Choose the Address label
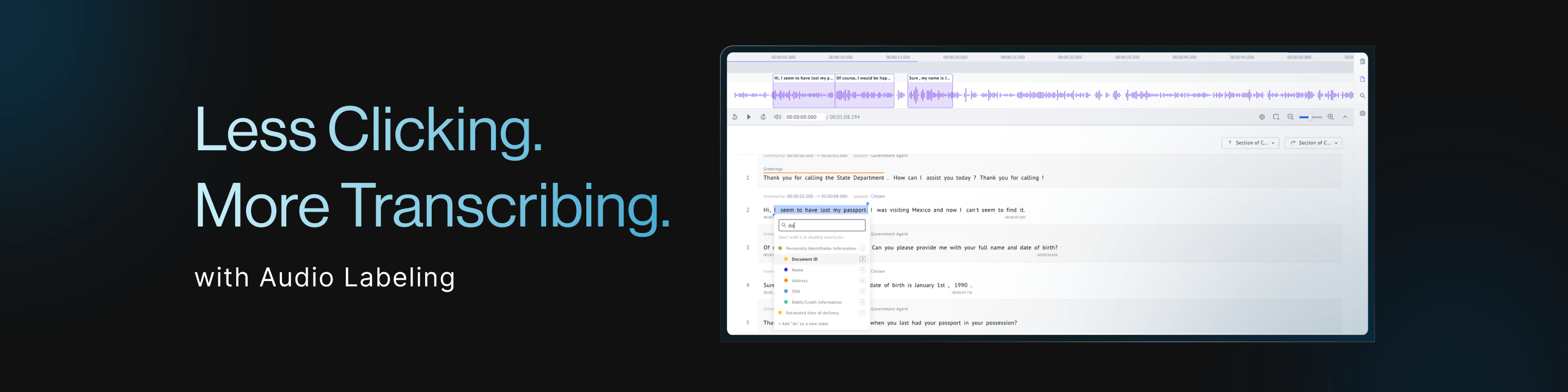The height and width of the screenshot is (392, 1568). coord(822,280)
